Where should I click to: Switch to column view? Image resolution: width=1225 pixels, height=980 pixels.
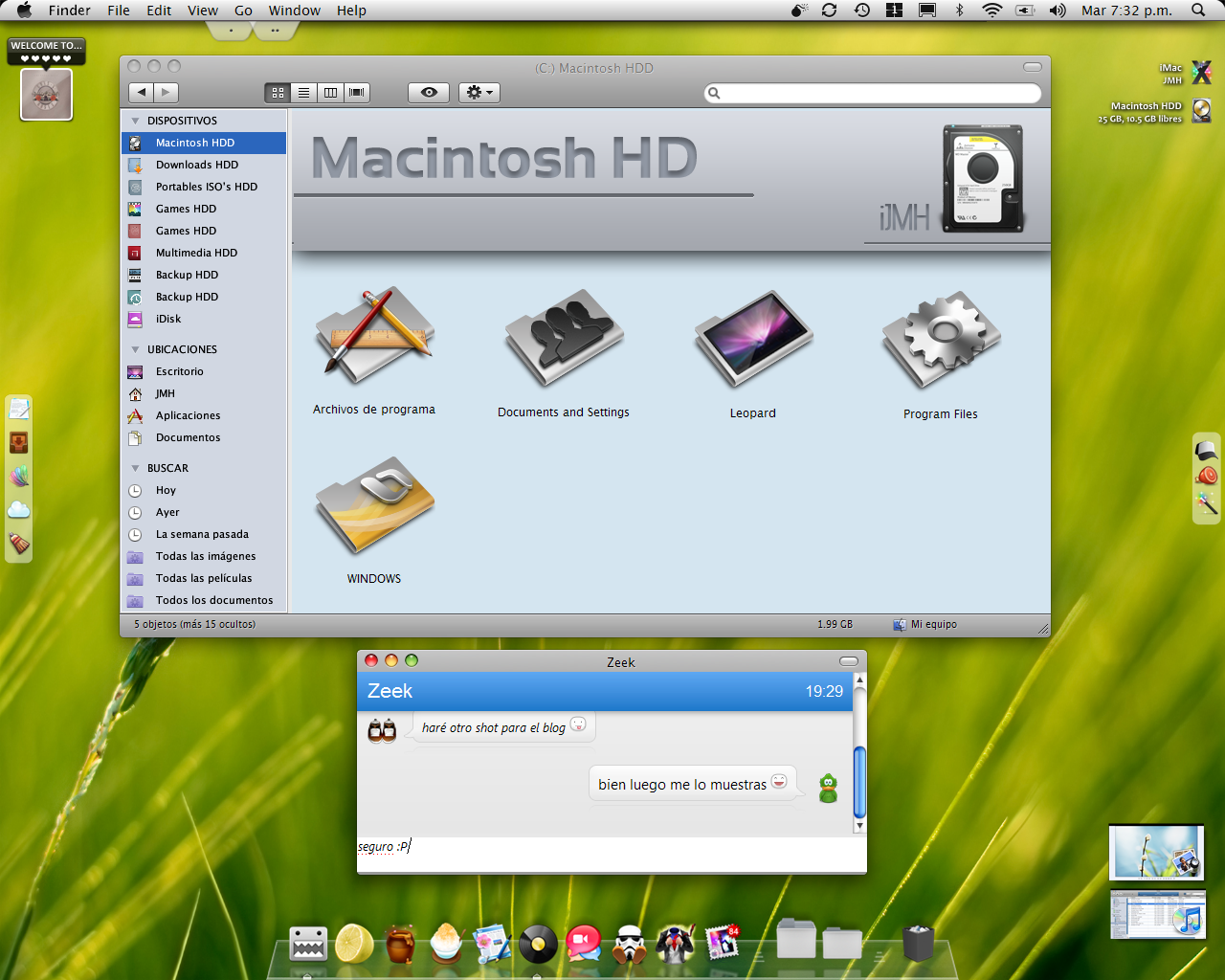[330, 93]
